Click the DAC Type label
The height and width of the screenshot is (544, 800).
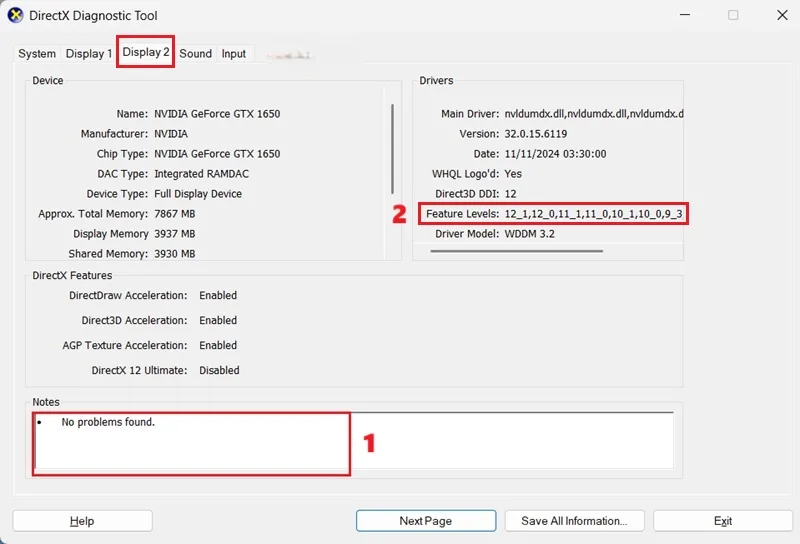coord(122,174)
